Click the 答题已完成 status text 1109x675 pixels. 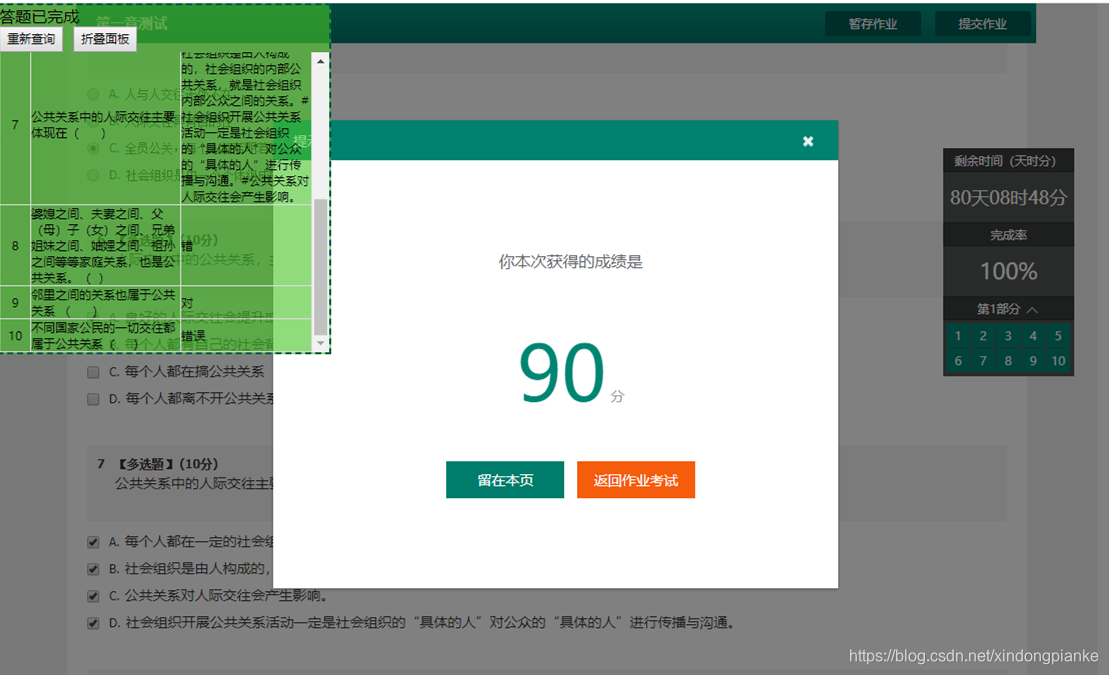pyautogui.click(x=40, y=16)
